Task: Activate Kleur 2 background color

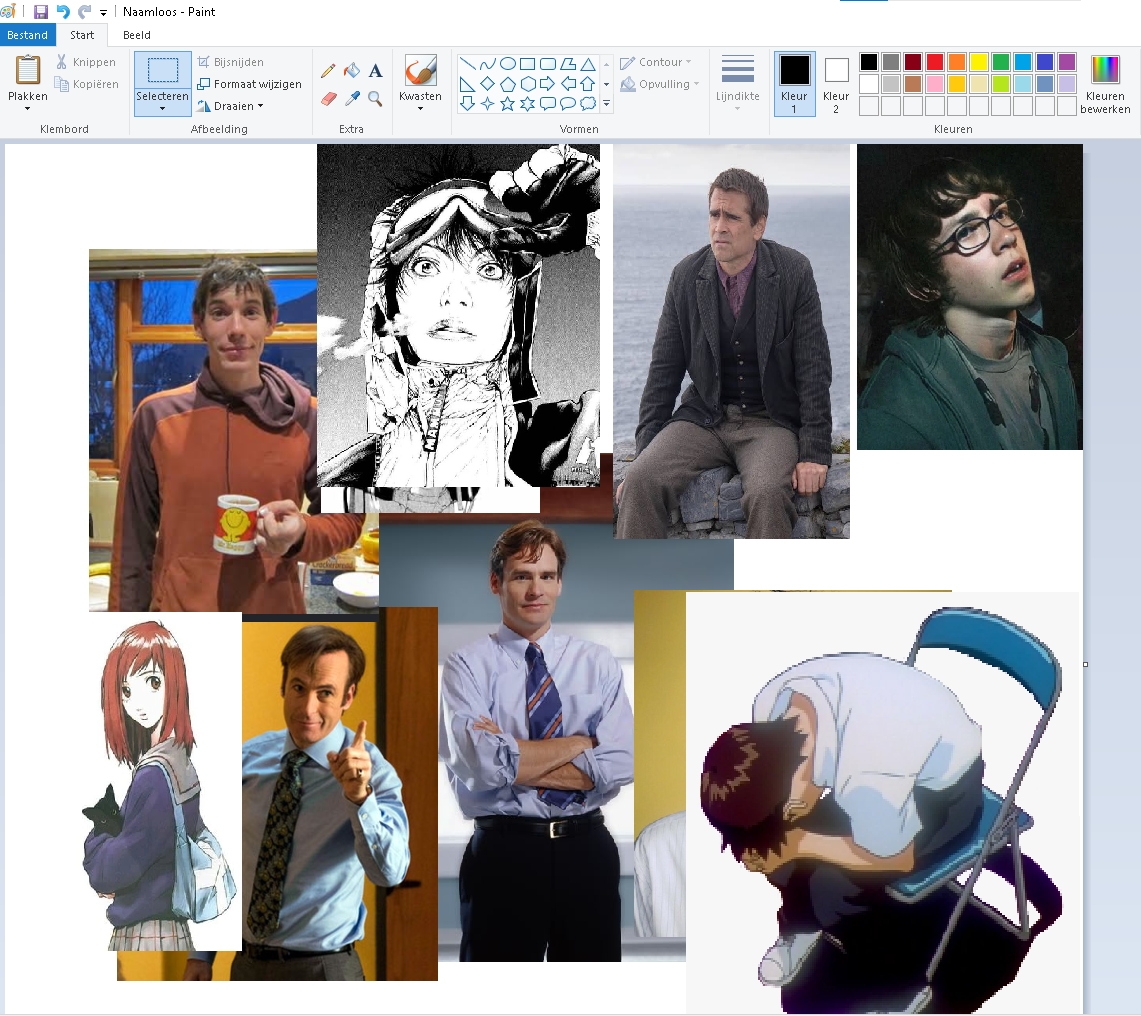Action: (836, 83)
